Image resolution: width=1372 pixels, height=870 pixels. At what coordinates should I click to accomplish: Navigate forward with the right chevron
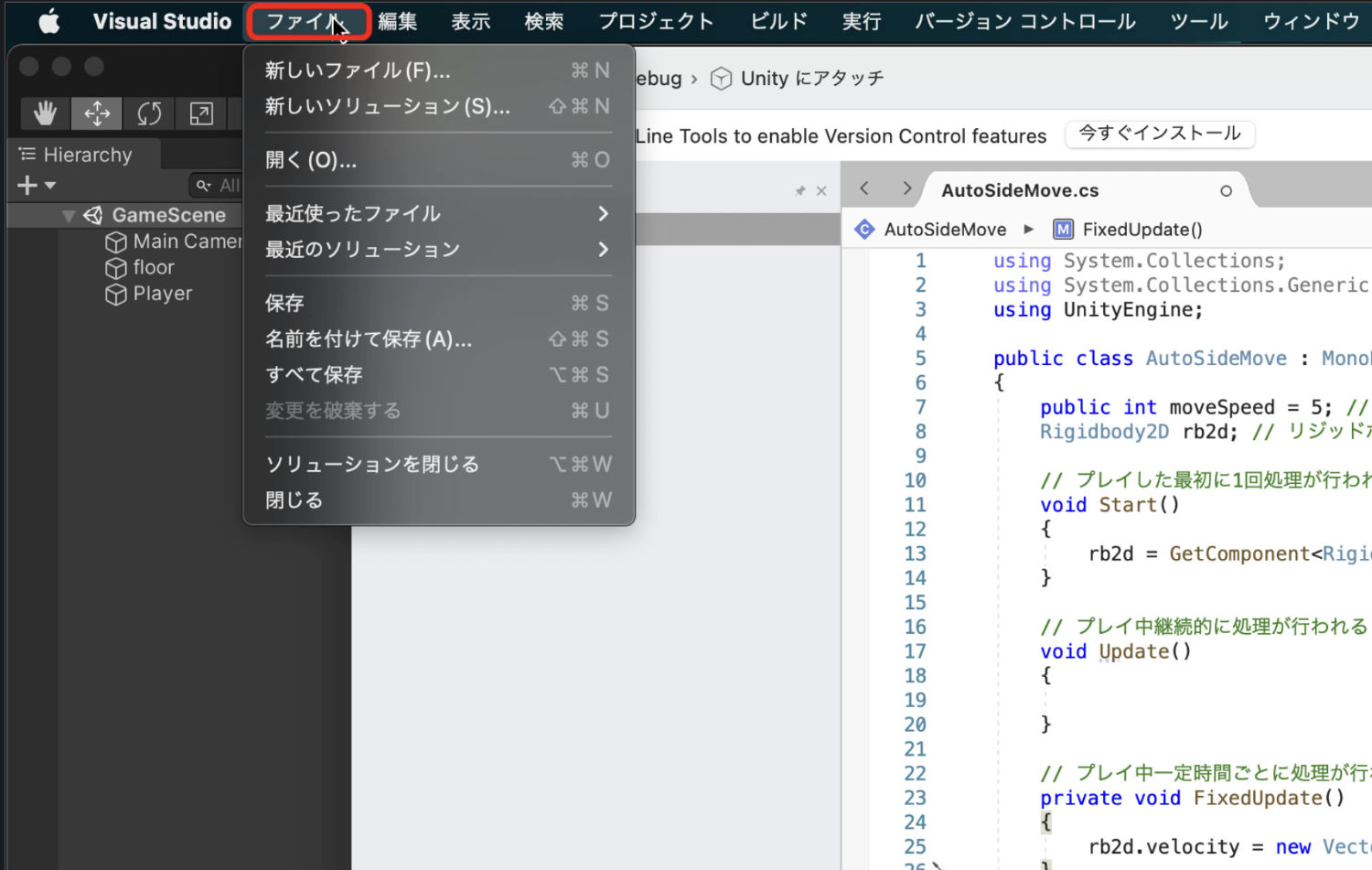906,188
